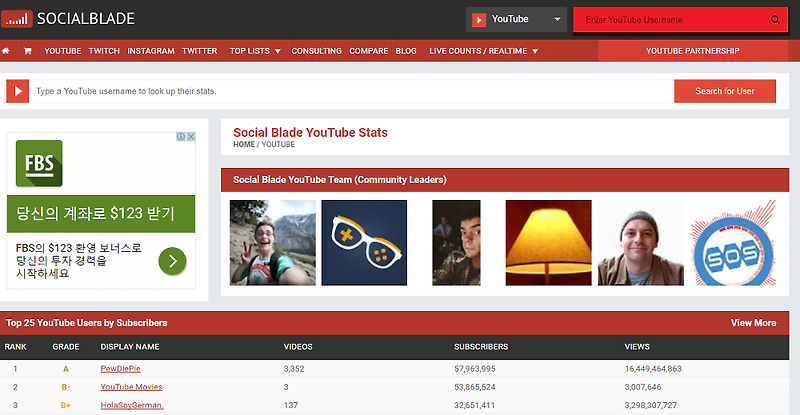Open the SOS logo team thumbnail

[x=733, y=243]
